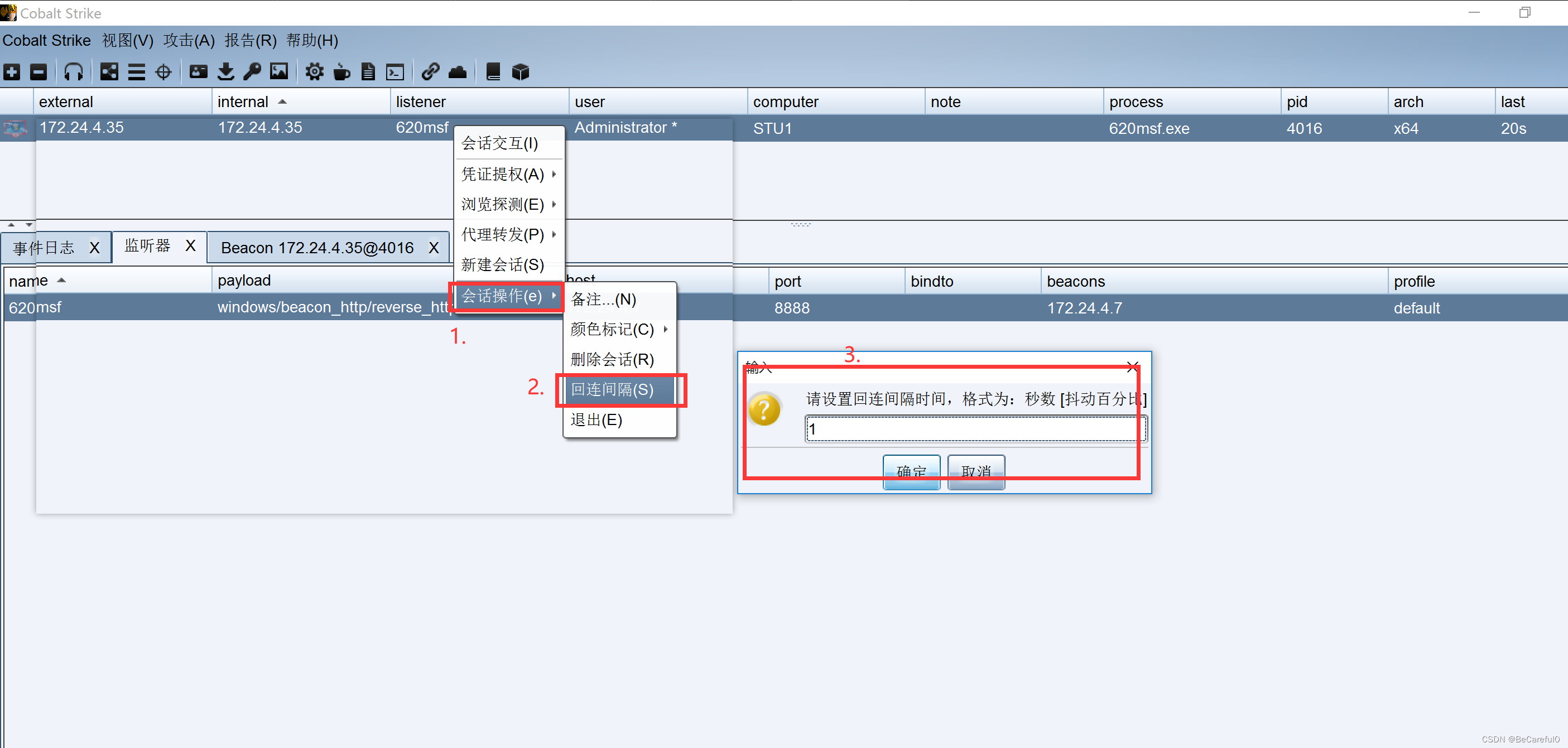The width and height of the screenshot is (1568, 748).
Task: Select 备注...(N) in the submenu
Action: click(619, 299)
